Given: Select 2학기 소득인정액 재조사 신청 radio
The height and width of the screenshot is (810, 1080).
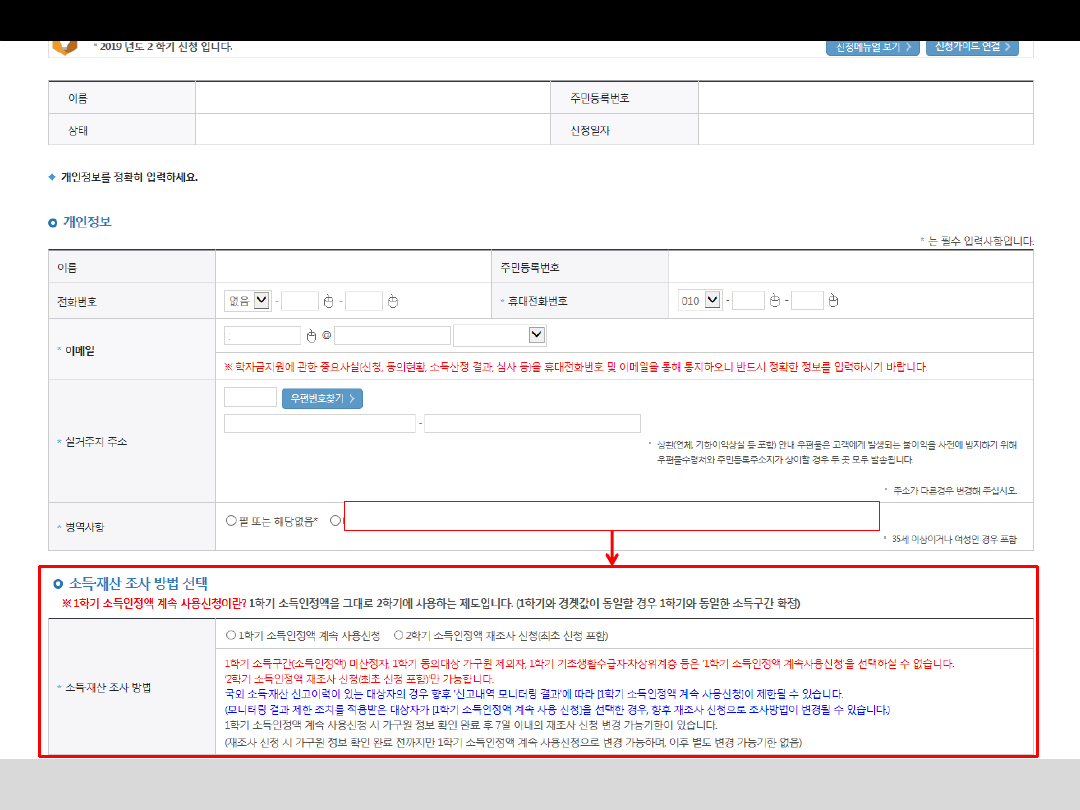Looking at the screenshot, I should click(399, 635).
